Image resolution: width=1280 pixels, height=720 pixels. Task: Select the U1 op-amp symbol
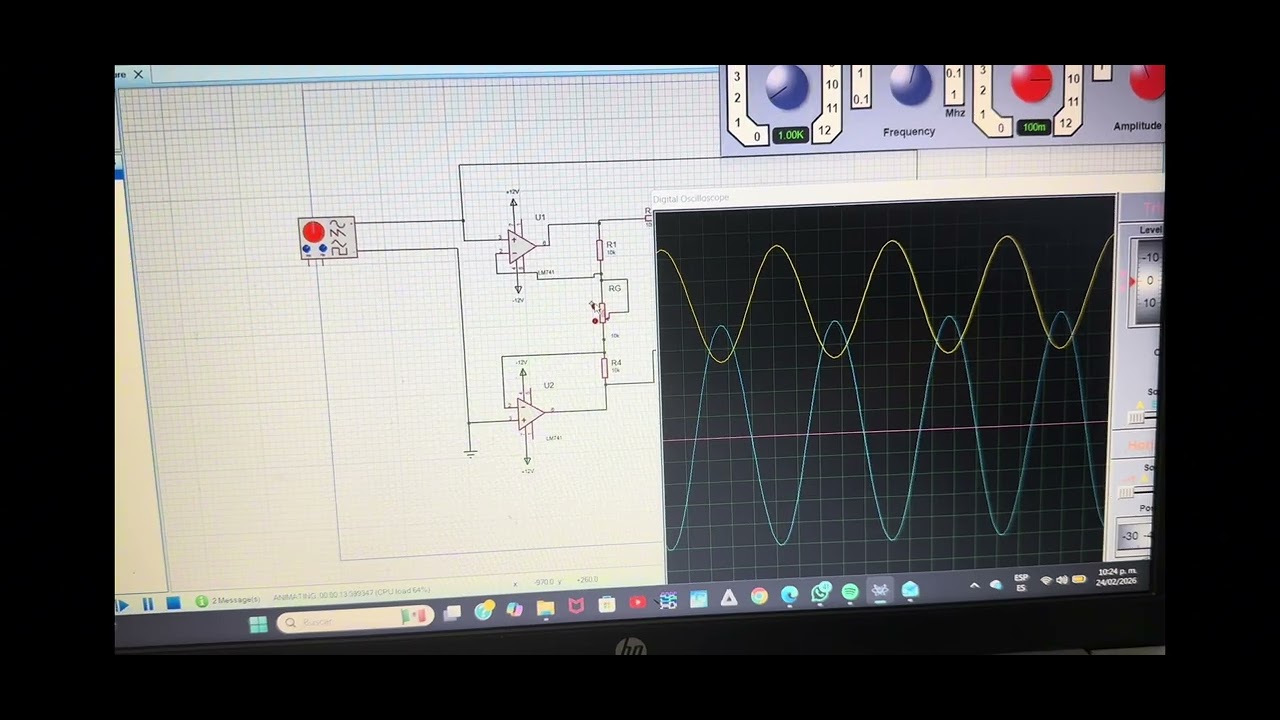pos(522,246)
